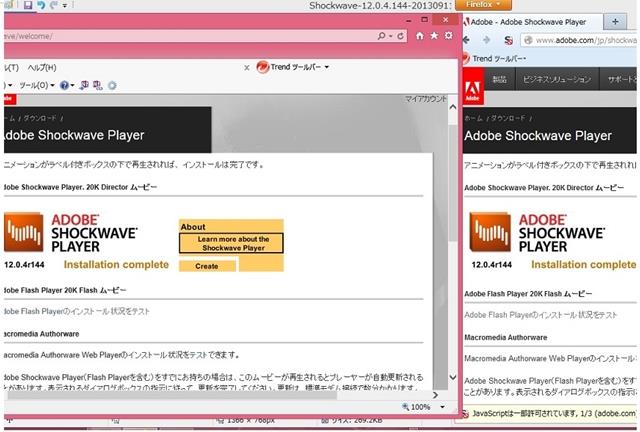Click the first purple add-on icon in command bar
640x432 pixels.
pos(84,85)
